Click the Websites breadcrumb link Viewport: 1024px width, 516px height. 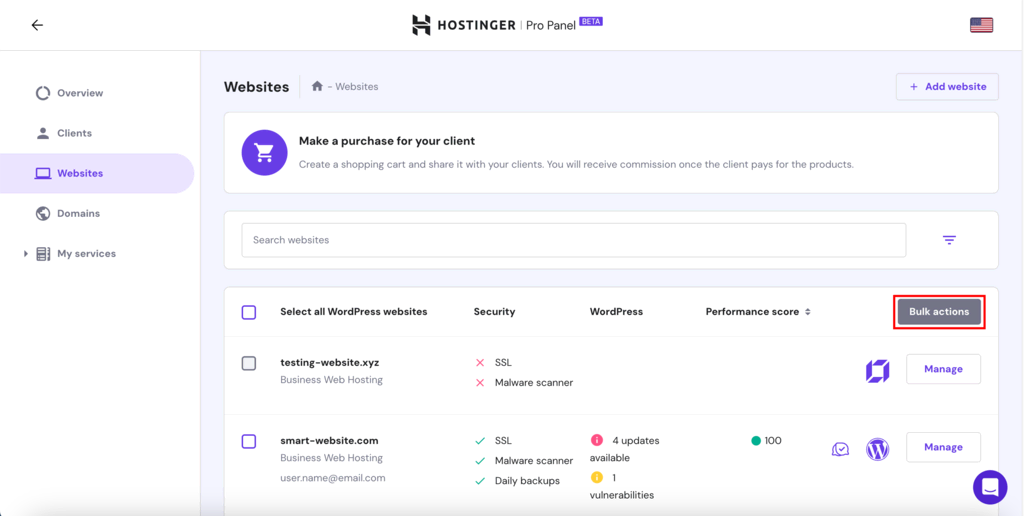[x=357, y=86]
